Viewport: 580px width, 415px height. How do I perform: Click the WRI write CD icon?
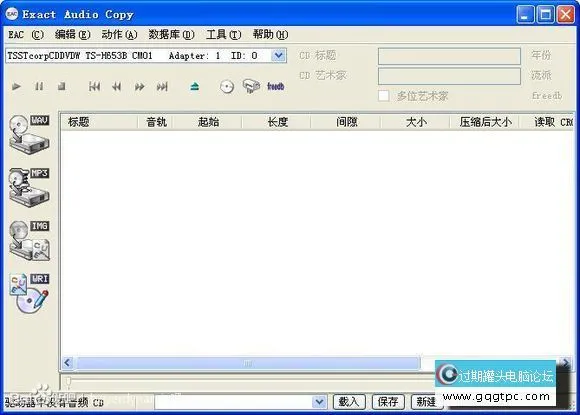[29, 293]
